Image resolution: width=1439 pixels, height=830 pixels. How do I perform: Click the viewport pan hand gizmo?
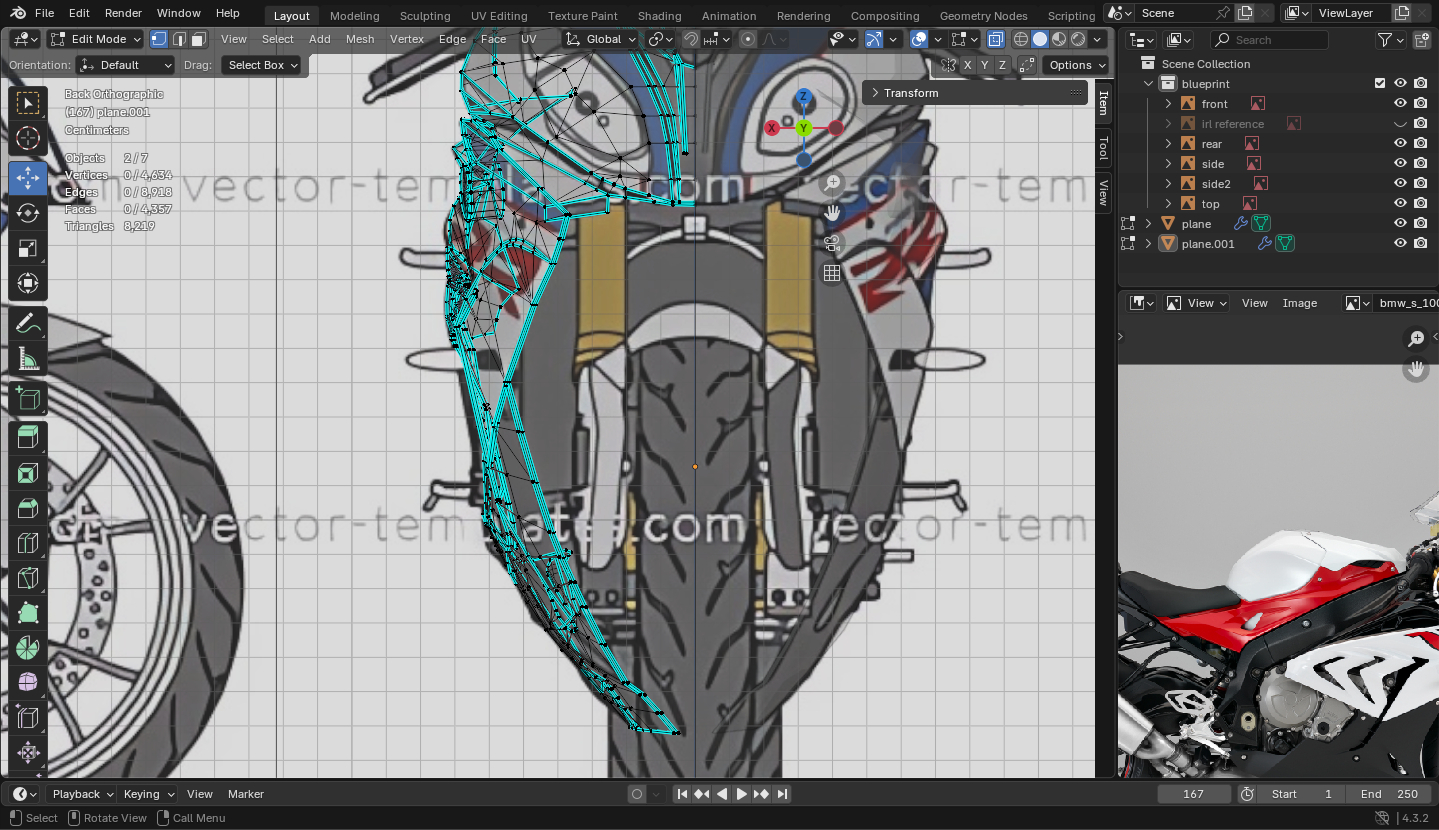[x=832, y=213]
